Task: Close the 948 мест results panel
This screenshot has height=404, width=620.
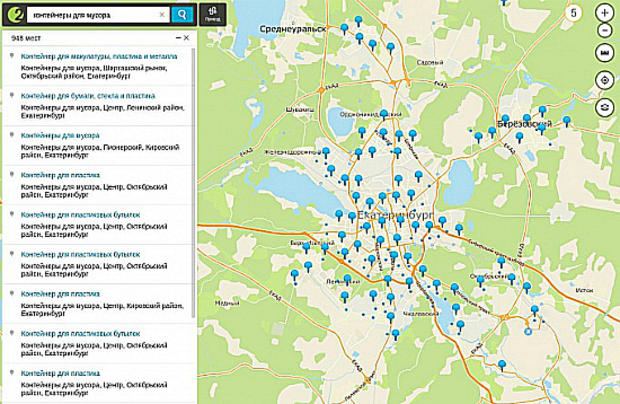Action: coord(186,38)
